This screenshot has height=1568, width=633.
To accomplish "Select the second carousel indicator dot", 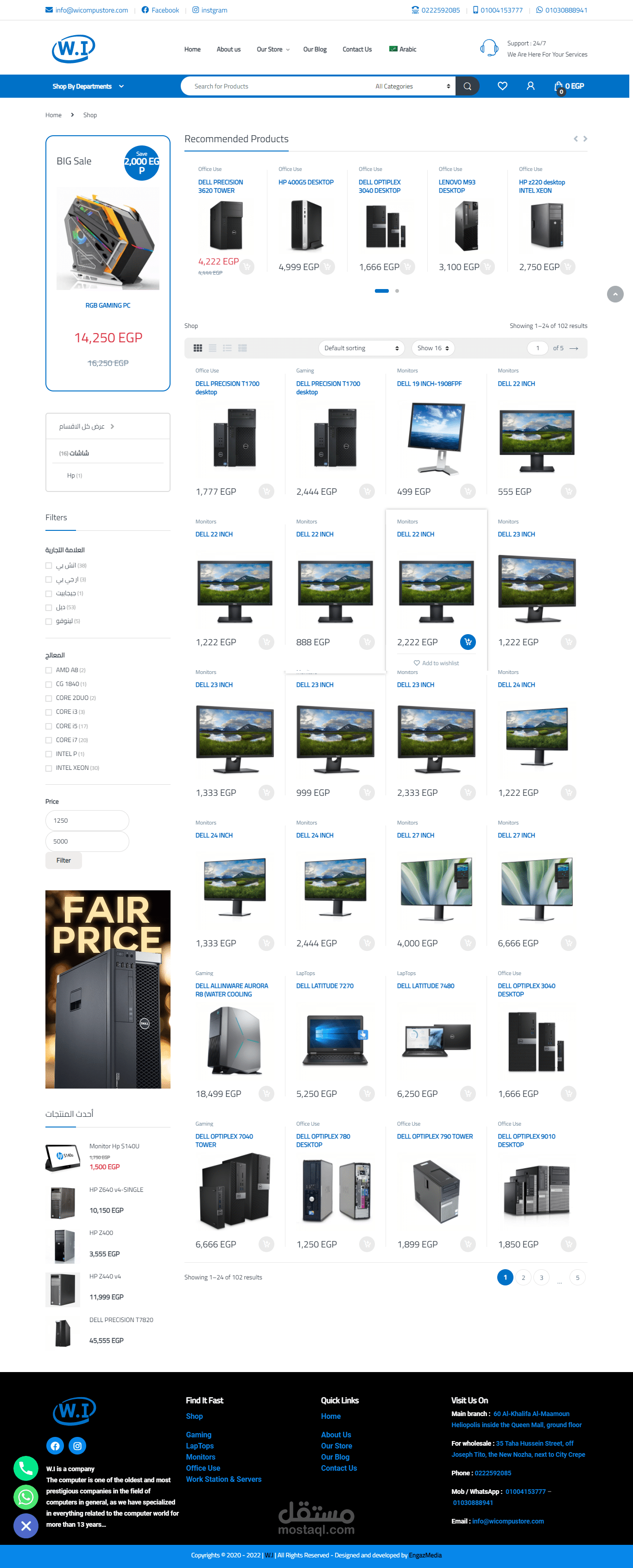I will 397,291.
